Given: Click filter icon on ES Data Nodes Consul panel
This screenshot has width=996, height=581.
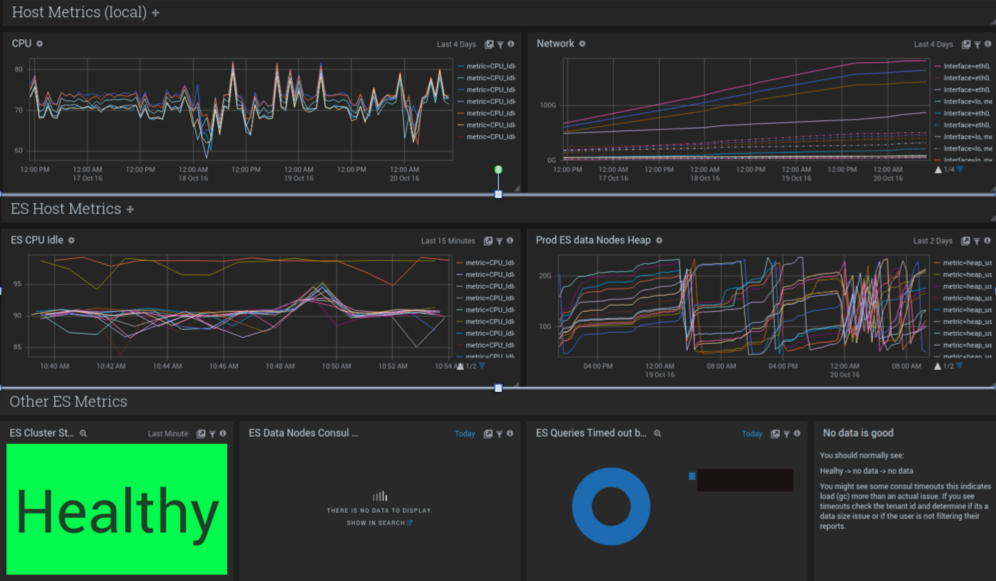Looking at the screenshot, I should (499, 434).
